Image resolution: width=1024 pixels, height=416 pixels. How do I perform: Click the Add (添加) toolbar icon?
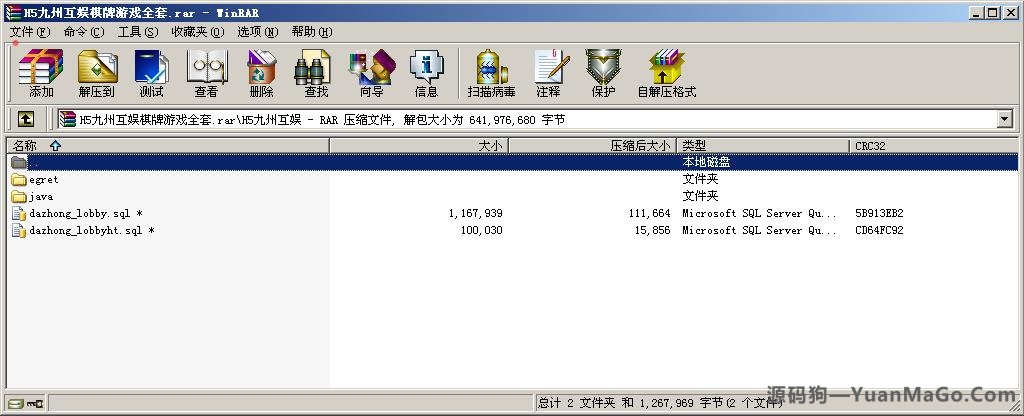[41, 72]
